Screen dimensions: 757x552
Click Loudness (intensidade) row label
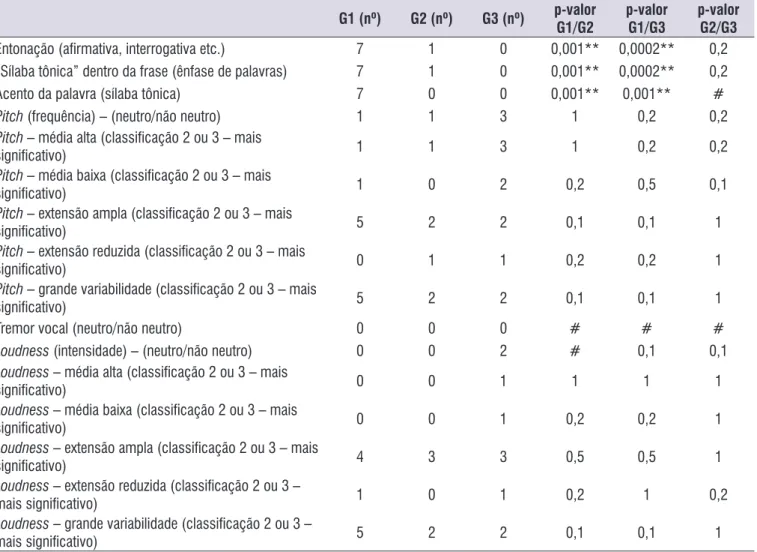pos(126,351)
